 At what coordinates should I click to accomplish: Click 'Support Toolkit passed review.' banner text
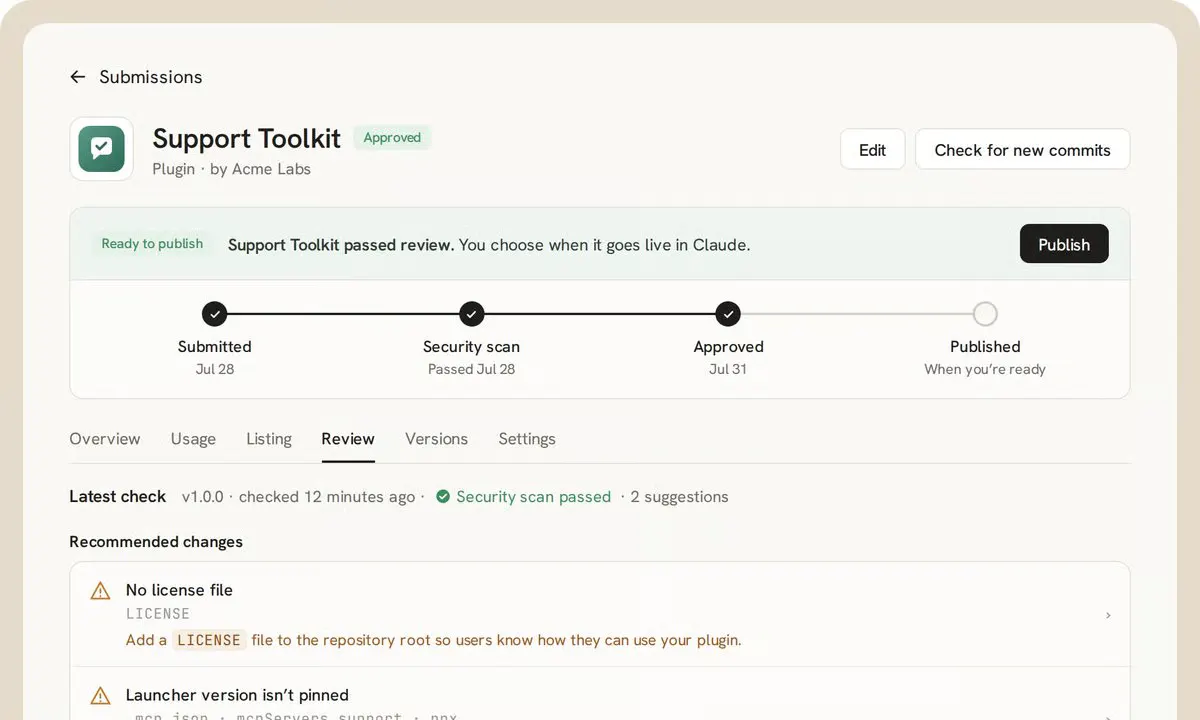click(x=341, y=245)
